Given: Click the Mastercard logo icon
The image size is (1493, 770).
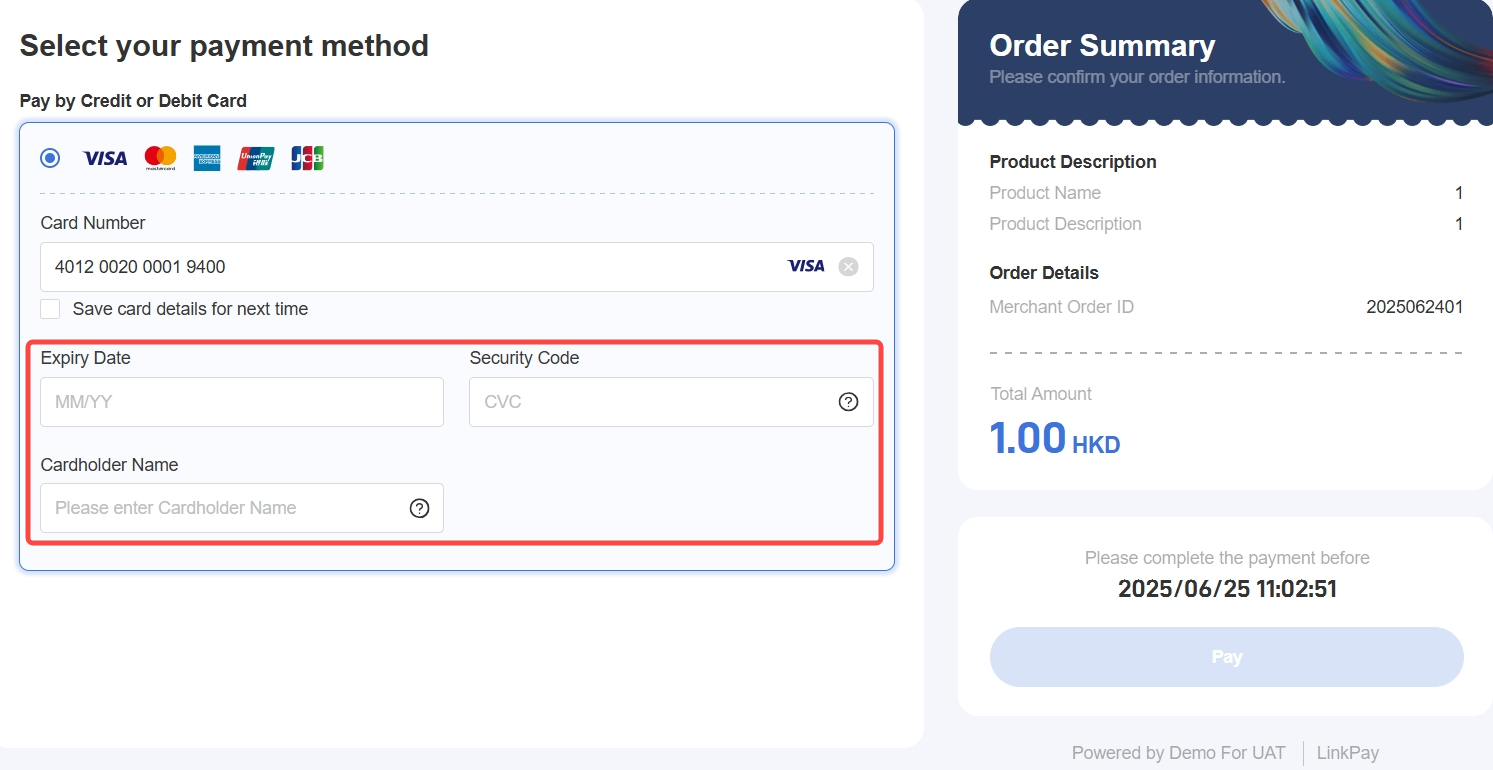Looking at the screenshot, I should click(x=160, y=158).
